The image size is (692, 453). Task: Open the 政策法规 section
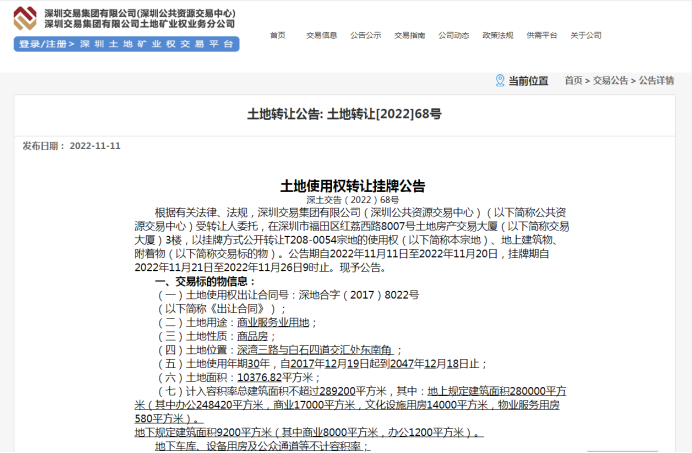coord(498,35)
